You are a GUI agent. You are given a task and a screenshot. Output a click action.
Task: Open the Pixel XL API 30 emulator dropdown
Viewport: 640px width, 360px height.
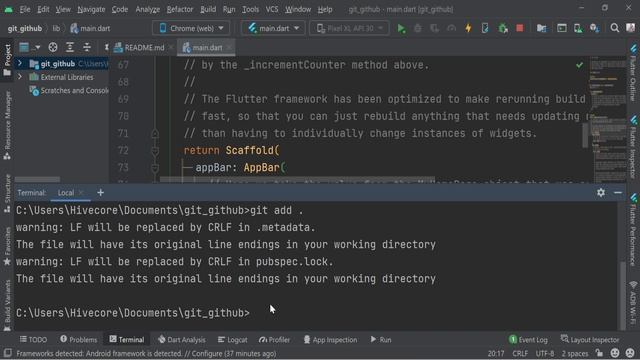[x=349, y=28]
